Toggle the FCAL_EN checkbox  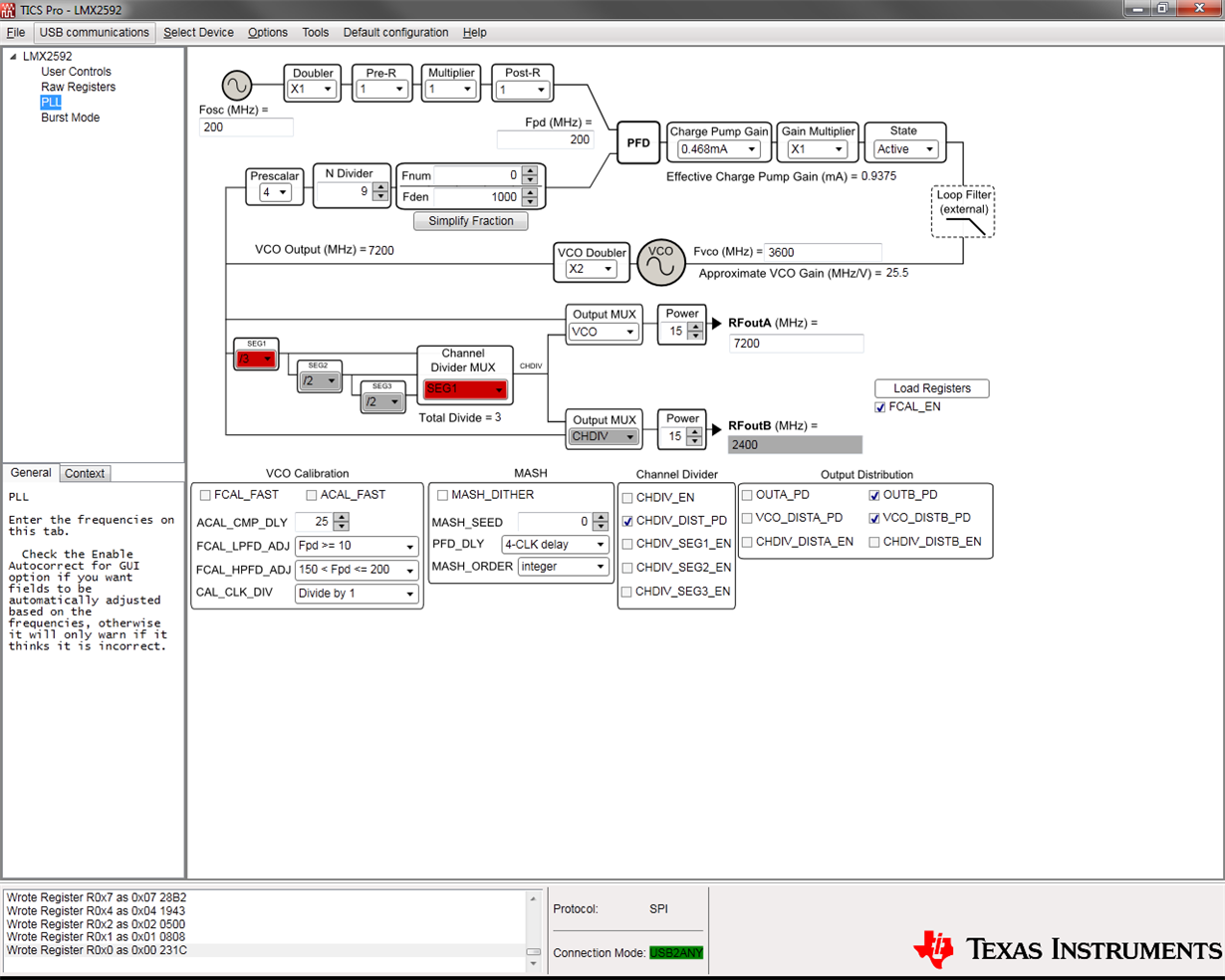pyautogui.click(x=880, y=407)
